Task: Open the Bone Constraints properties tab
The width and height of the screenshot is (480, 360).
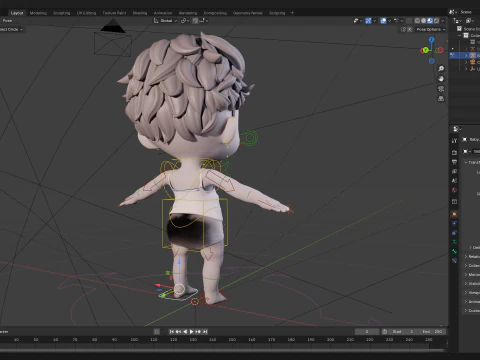Action: coord(454,260)
